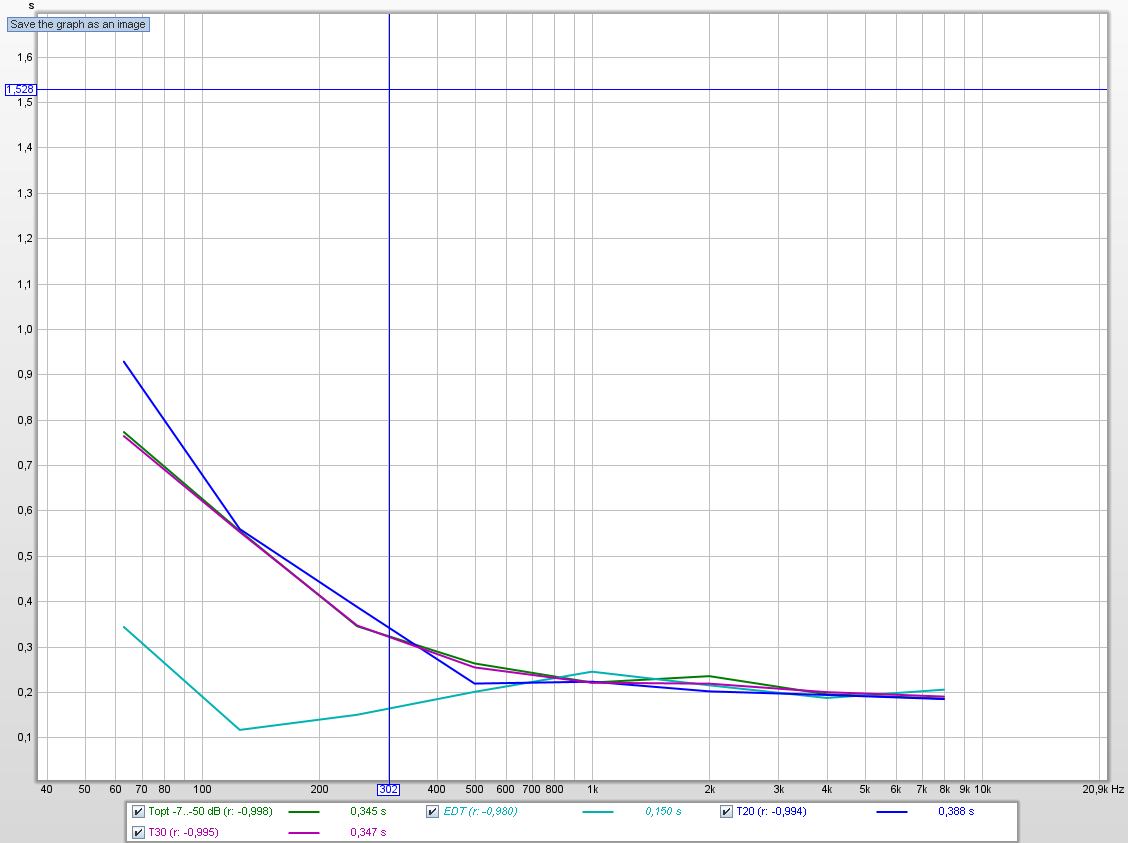Toggle the EDT trace checkbox
The image size is (1128, 843).
433,812
